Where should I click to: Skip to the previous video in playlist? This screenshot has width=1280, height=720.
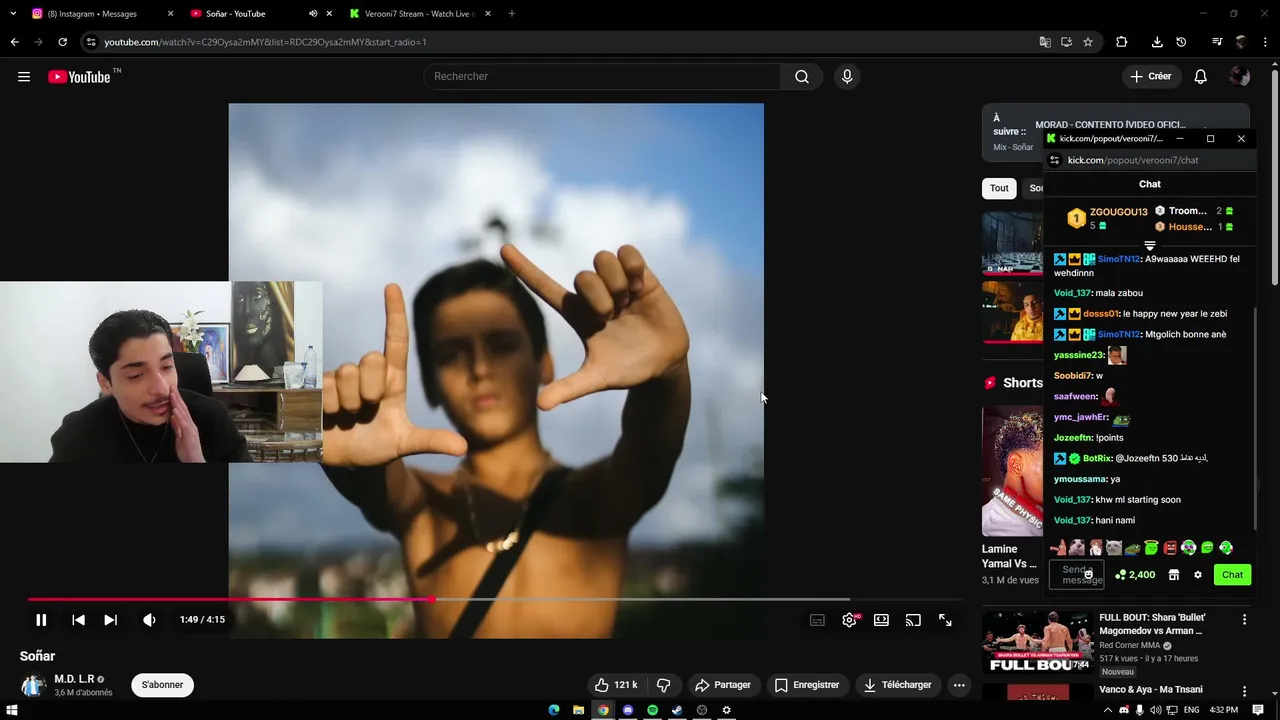pos(78,620)
